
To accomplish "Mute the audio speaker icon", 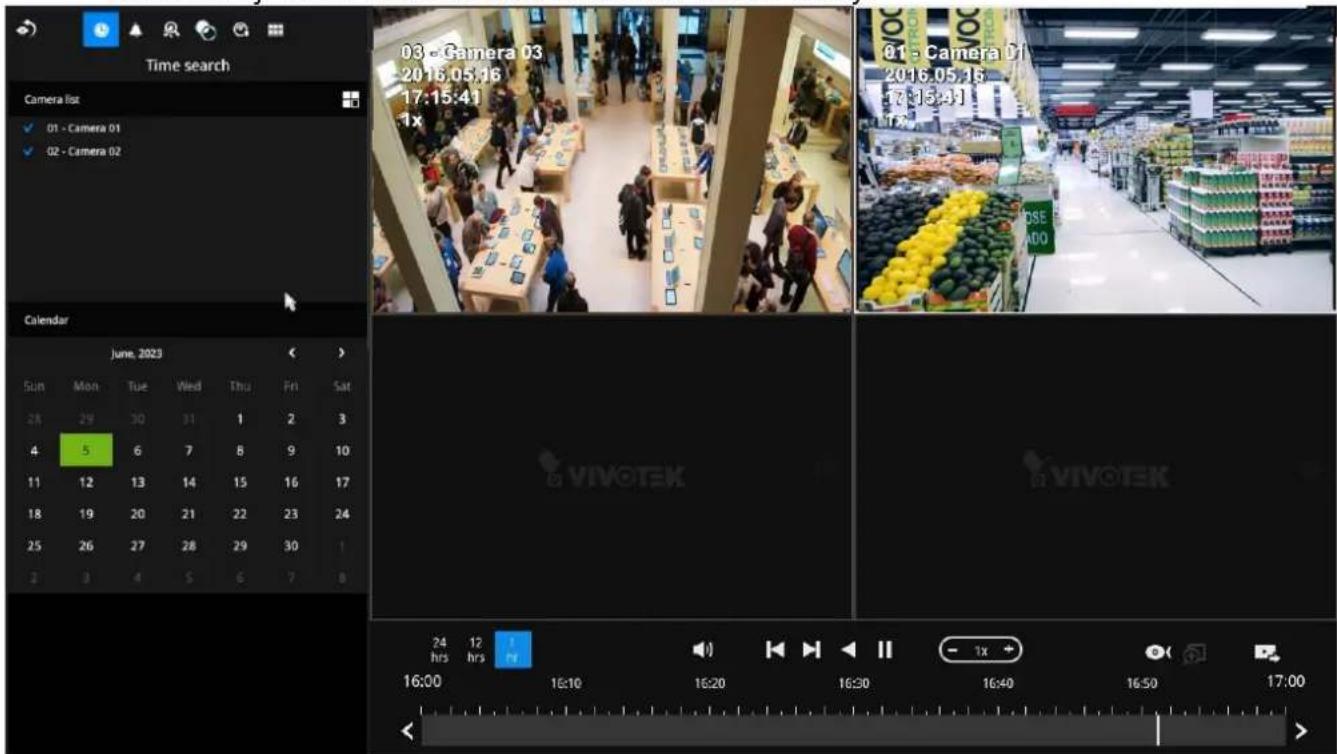I will click(703, 650).
